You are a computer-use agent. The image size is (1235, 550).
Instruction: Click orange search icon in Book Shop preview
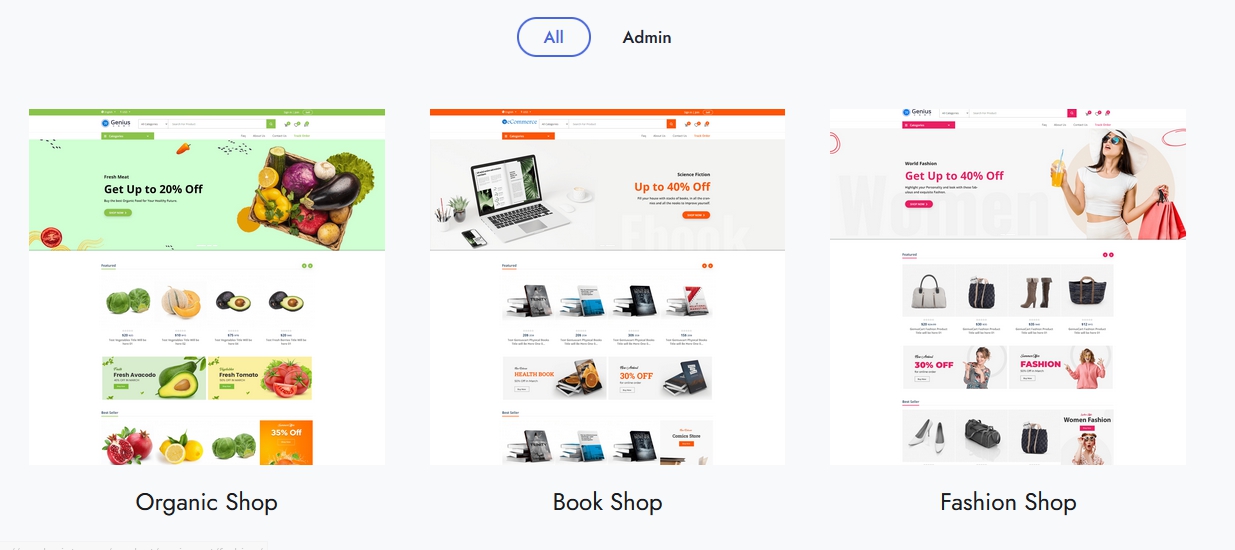pos(671,124)
